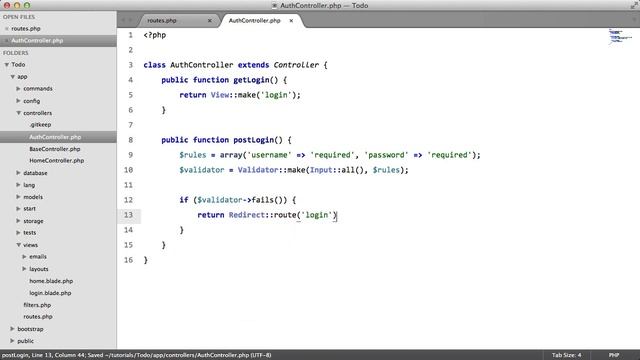Expand the storage folder
The width and height of the screenshot is (640, 360).
tap(18, 221)
